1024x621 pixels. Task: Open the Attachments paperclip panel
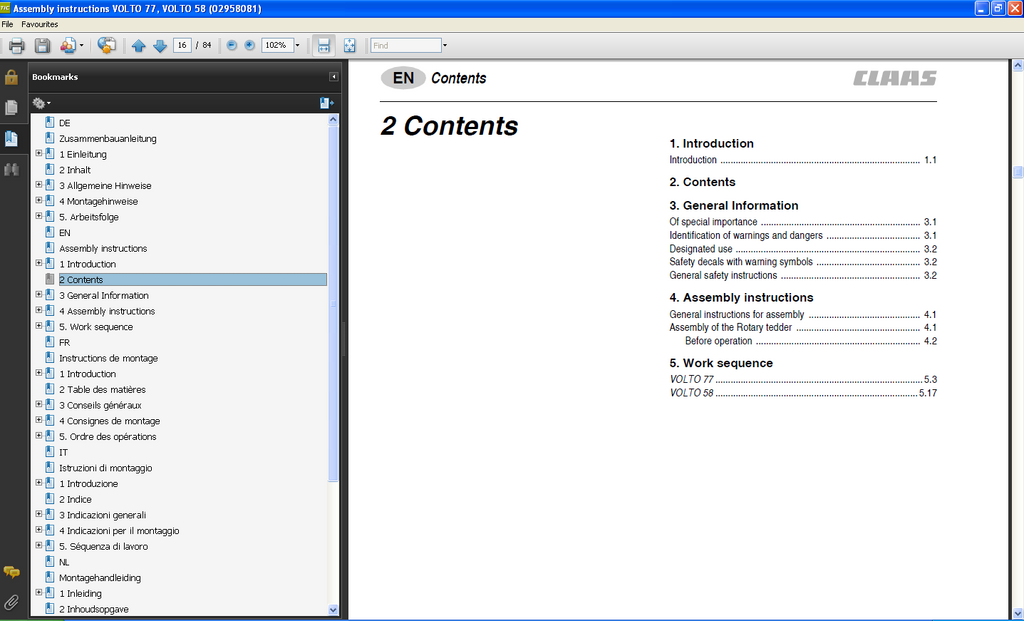(12, 602)
